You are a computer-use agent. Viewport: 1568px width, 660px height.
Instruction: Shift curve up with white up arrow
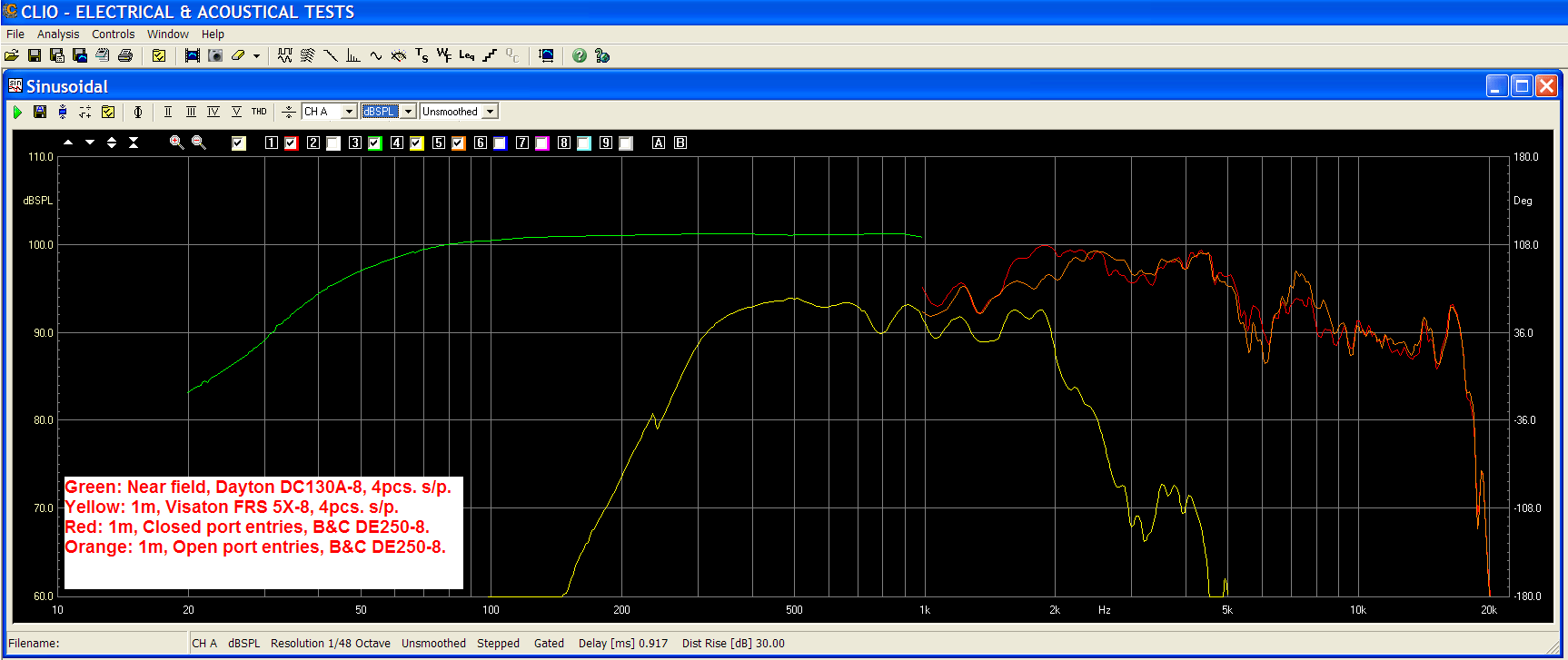click(68, 143)
